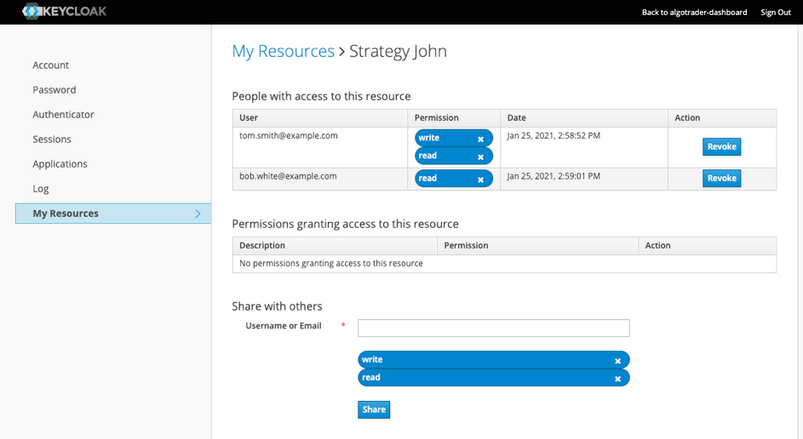Image resolution: width=803 pixels, height=439 pixels.
Task: Open My Resources breadcrumb link
Action: click(x=283, y=51)
